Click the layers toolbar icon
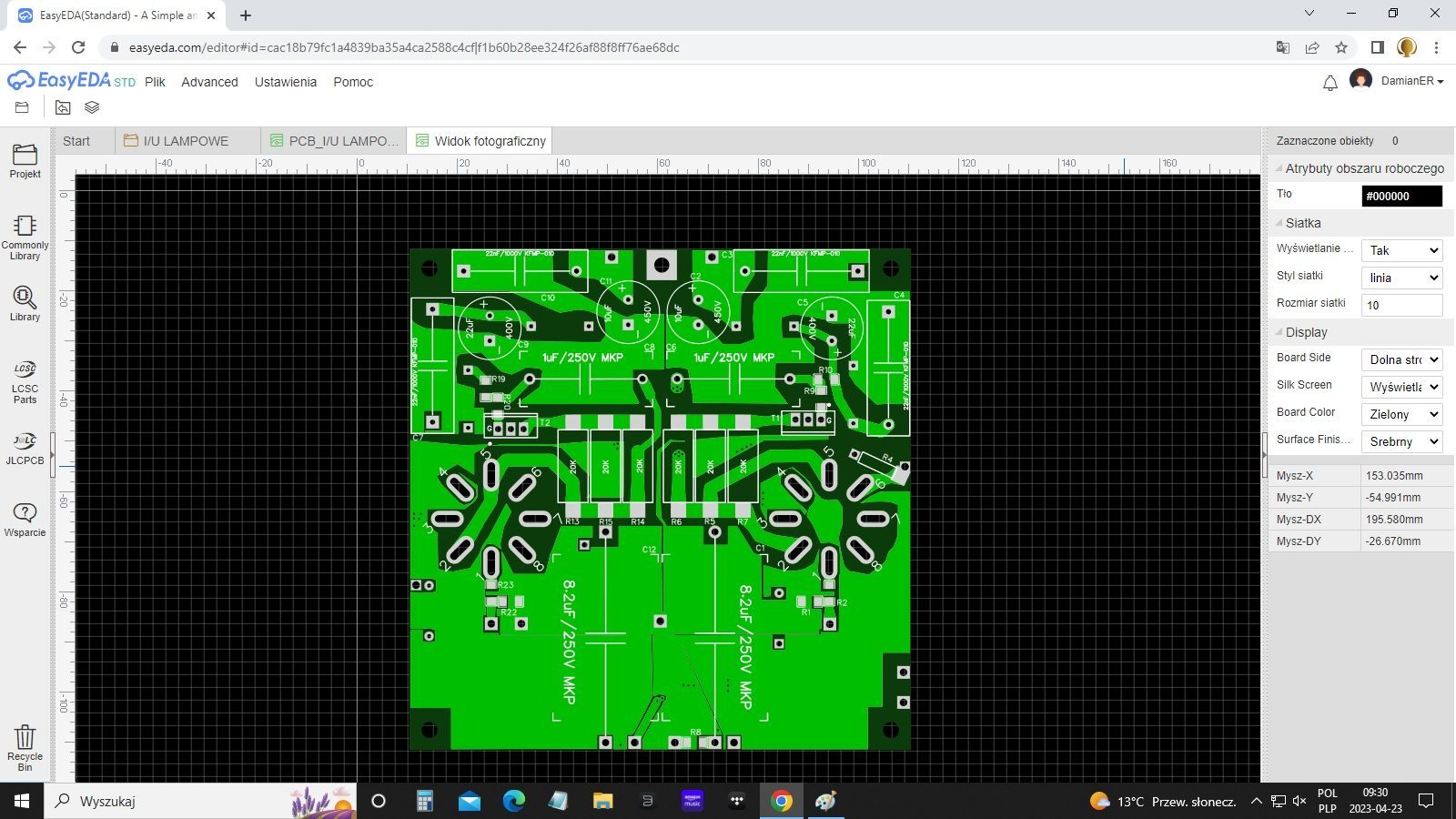 [92, 107]
